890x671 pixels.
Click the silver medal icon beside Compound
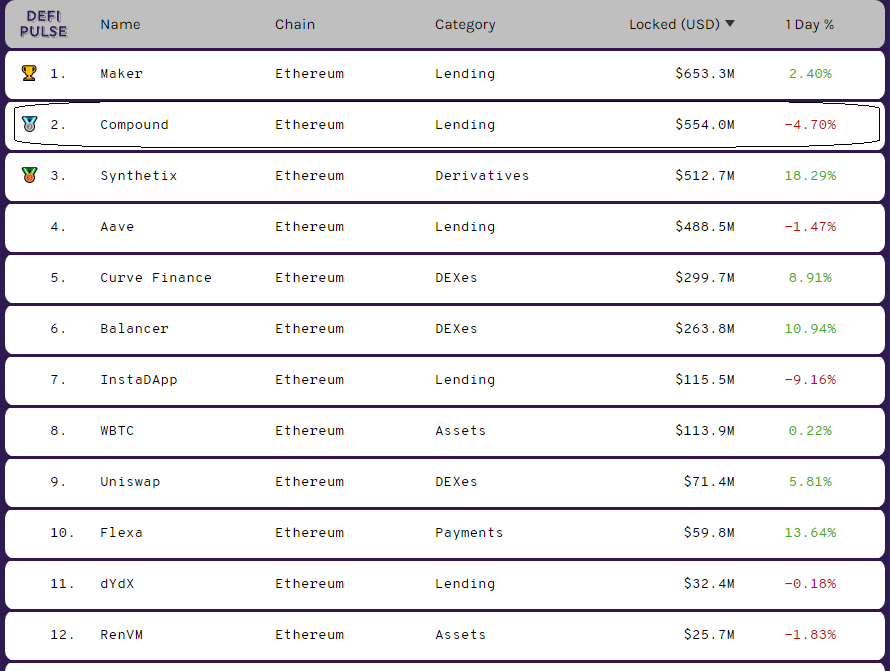(29, 125)
